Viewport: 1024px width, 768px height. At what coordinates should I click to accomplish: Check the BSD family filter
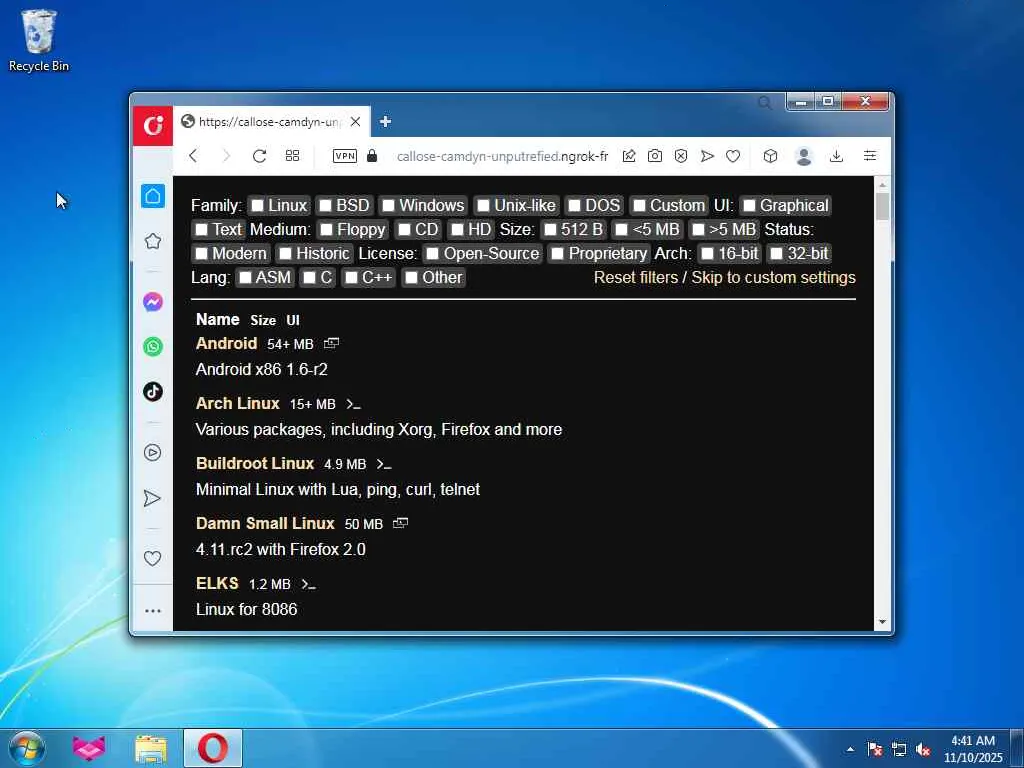[325, 206]
